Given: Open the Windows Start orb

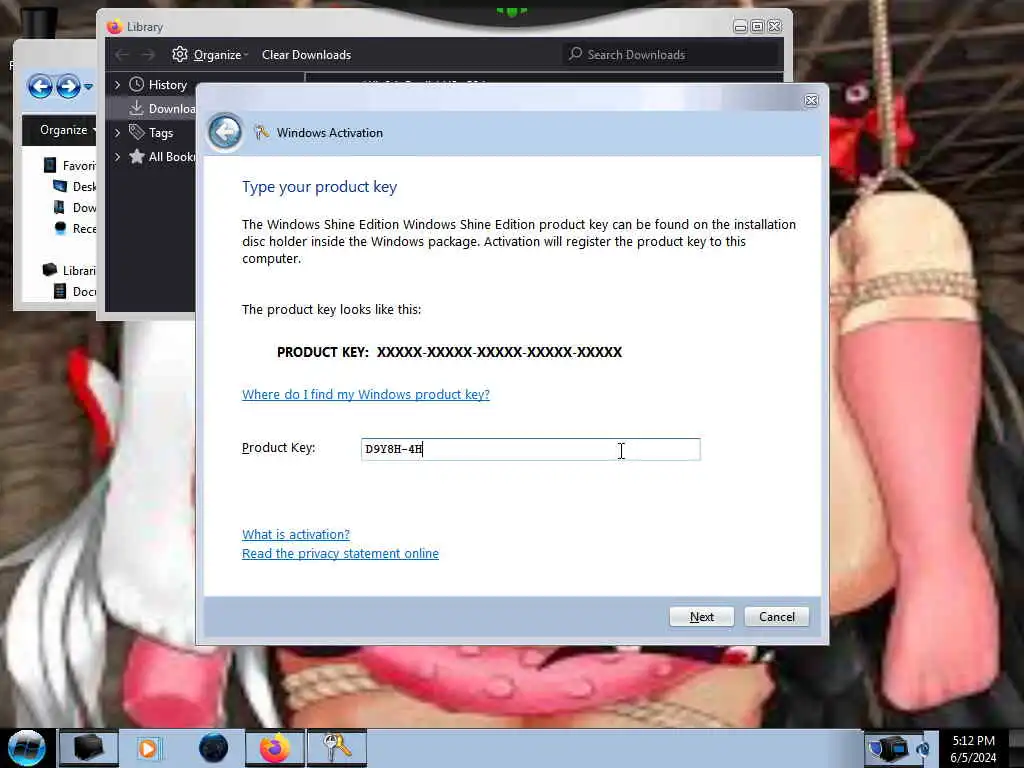Looking at the screenshot, I should pos(27,748).
